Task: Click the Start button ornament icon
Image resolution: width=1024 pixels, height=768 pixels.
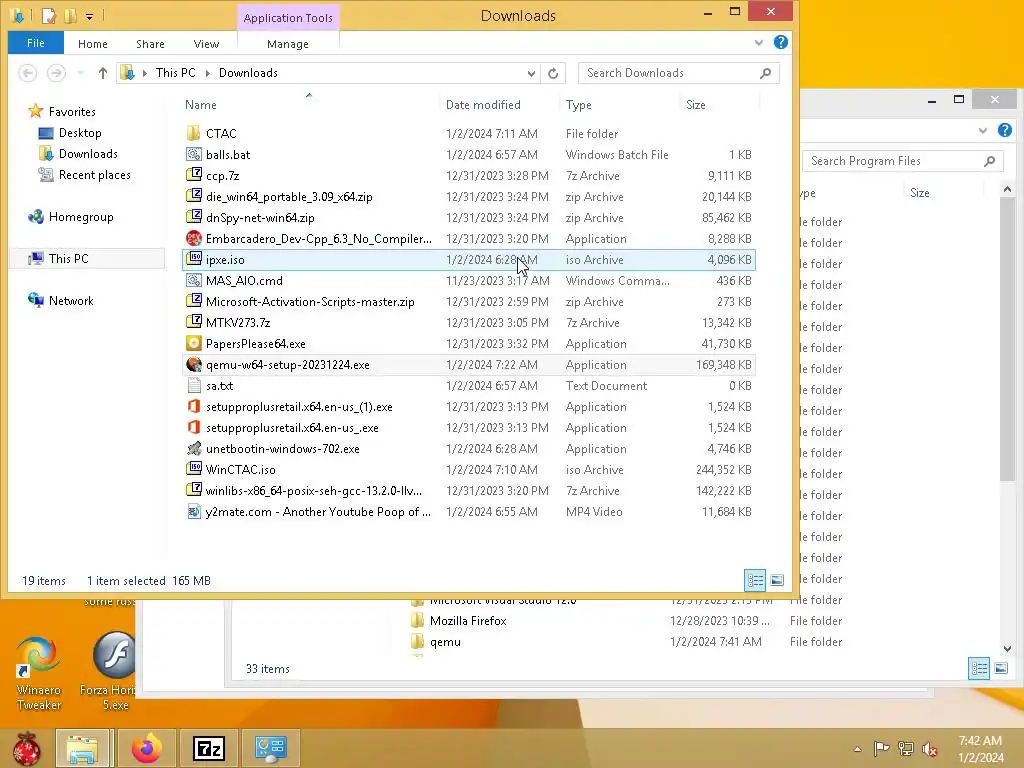Action: (x=27, y=748)
